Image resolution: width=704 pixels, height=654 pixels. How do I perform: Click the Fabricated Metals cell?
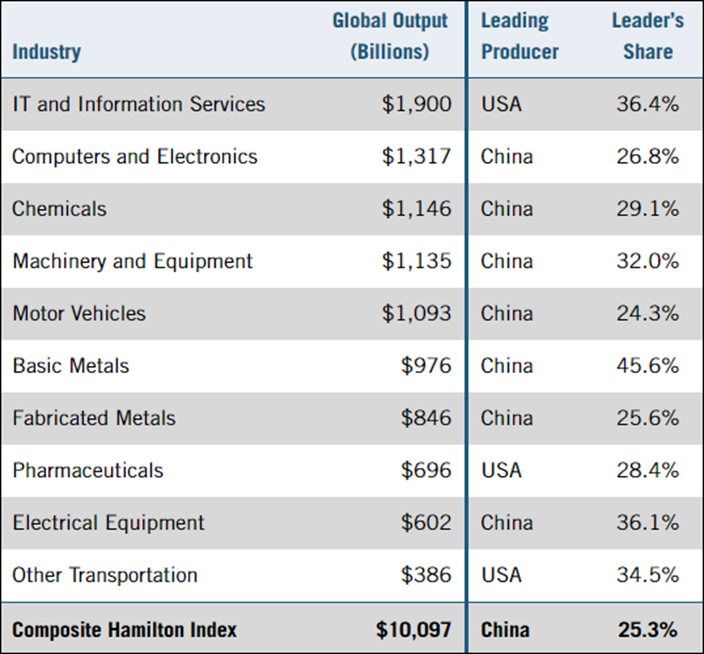click(x=94, y=418)
